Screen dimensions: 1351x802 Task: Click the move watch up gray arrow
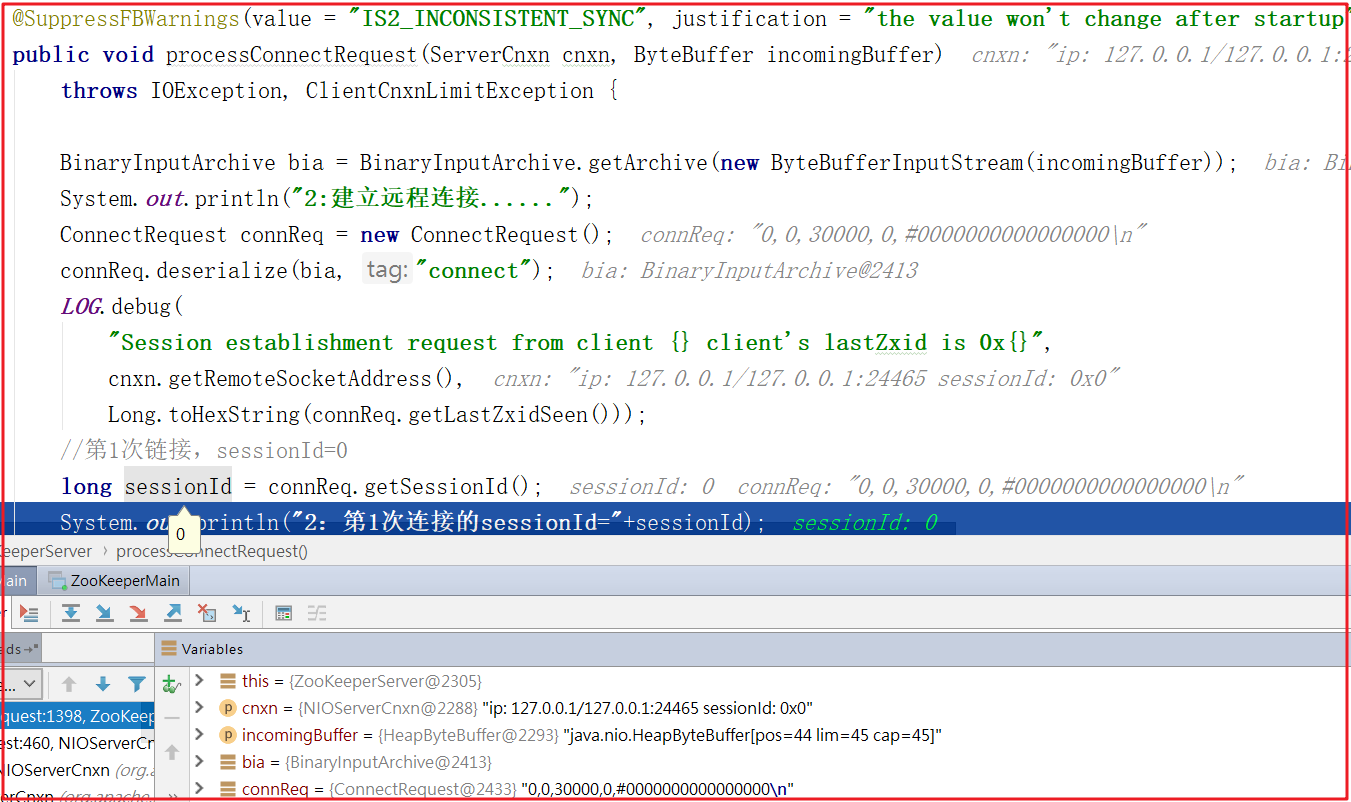coord(171,752)
